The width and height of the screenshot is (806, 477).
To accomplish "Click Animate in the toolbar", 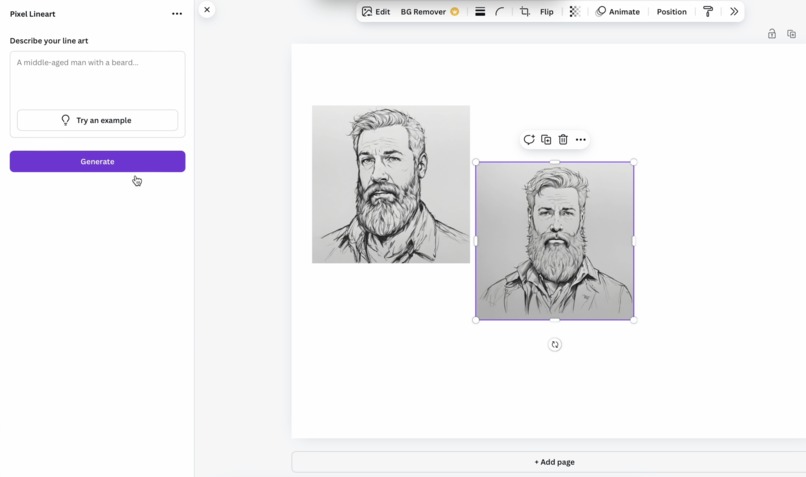I will [617, 12].
